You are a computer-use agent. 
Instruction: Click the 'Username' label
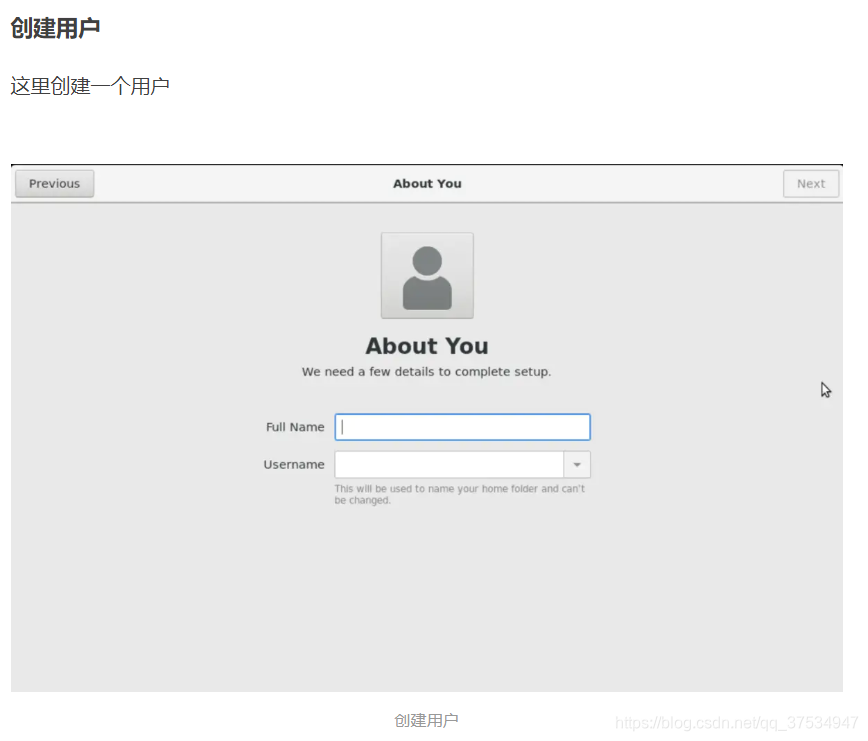294,465
